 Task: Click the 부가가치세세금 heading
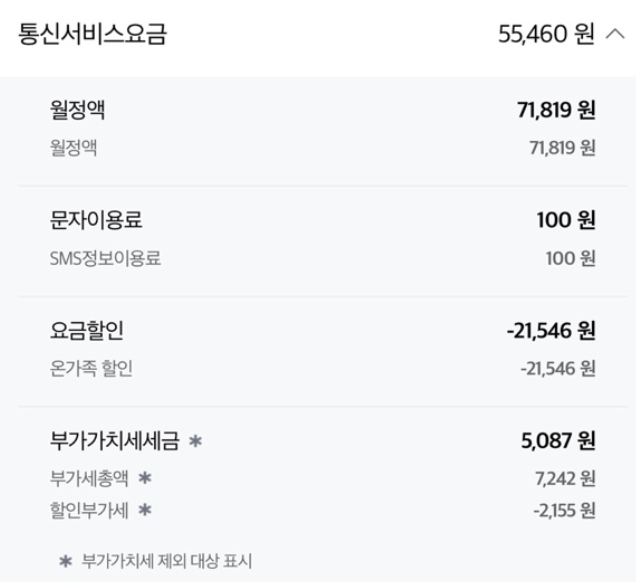(114, 441)
